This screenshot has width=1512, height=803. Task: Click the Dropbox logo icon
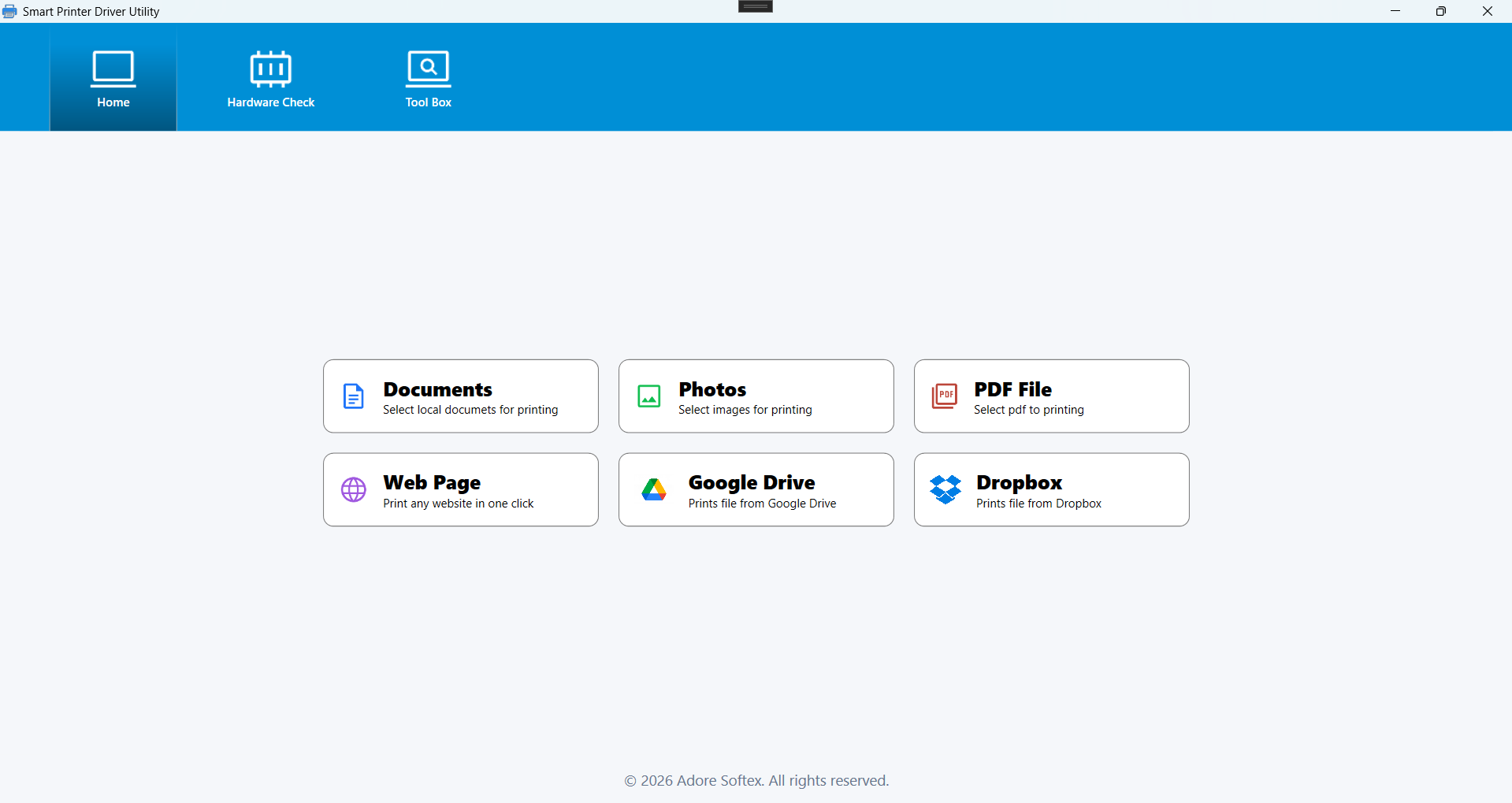[x=945, y=489]
